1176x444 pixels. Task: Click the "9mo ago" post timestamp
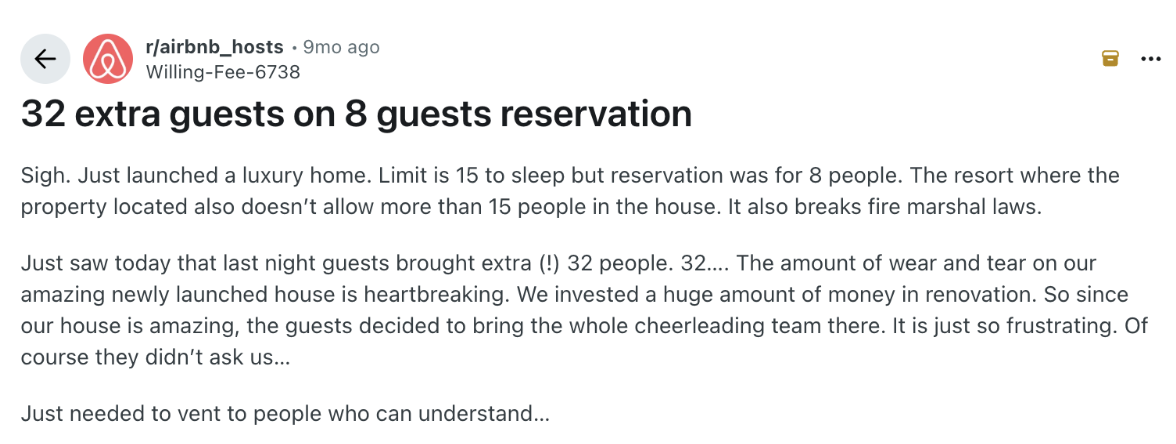coord(341,47)
